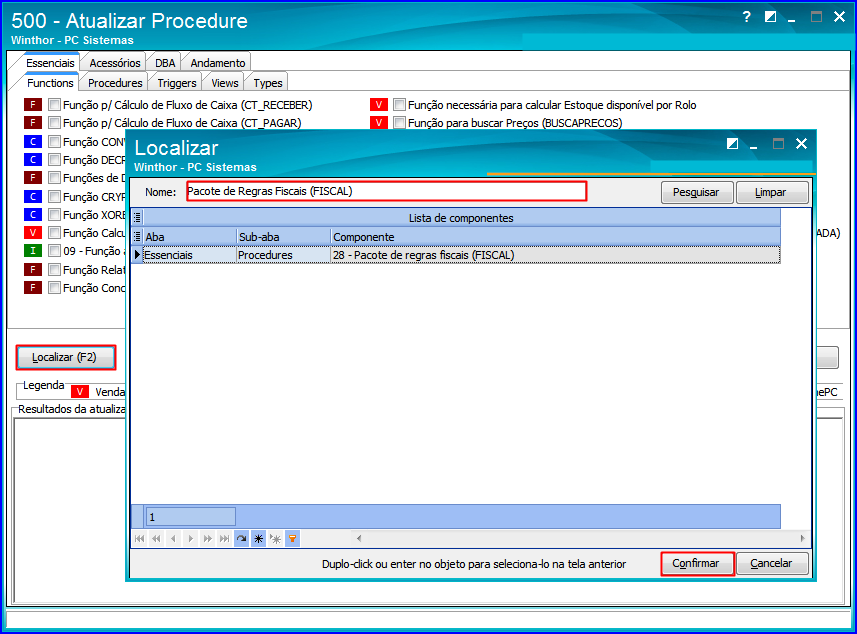The width and height of the screenshot is (857, 634).
Task: Click the skin/theme icon in Localizar title bar
Action: pos(732,144)
